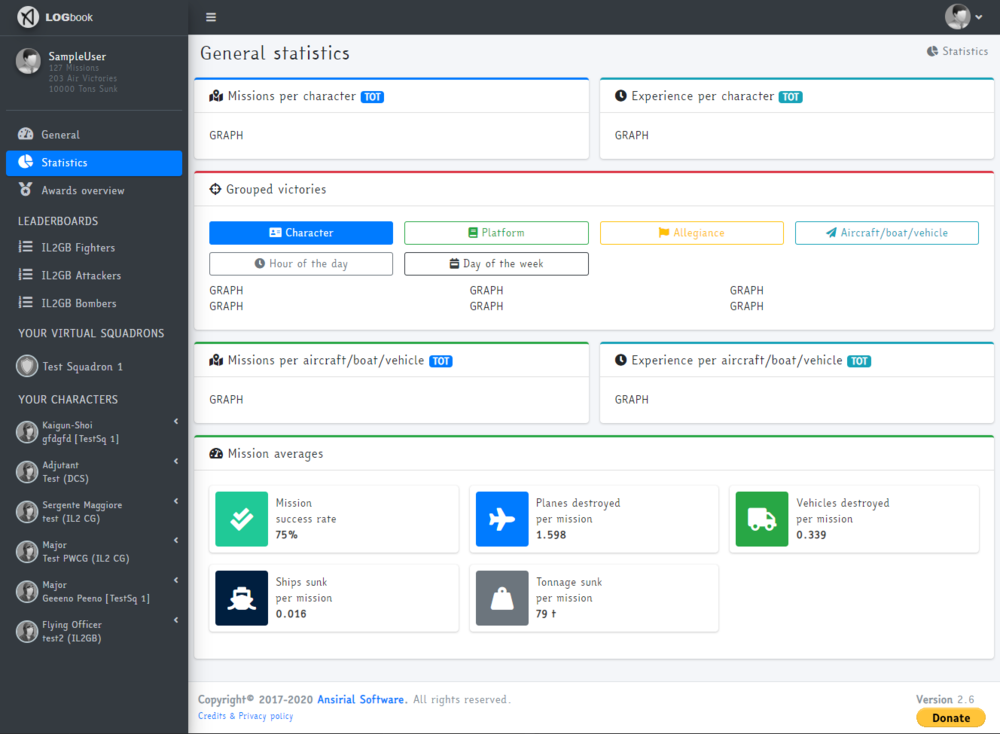Screen dimensions: 1000x734
Task: Select the Hour of the day grouping
Action: (x=301, y=264)
